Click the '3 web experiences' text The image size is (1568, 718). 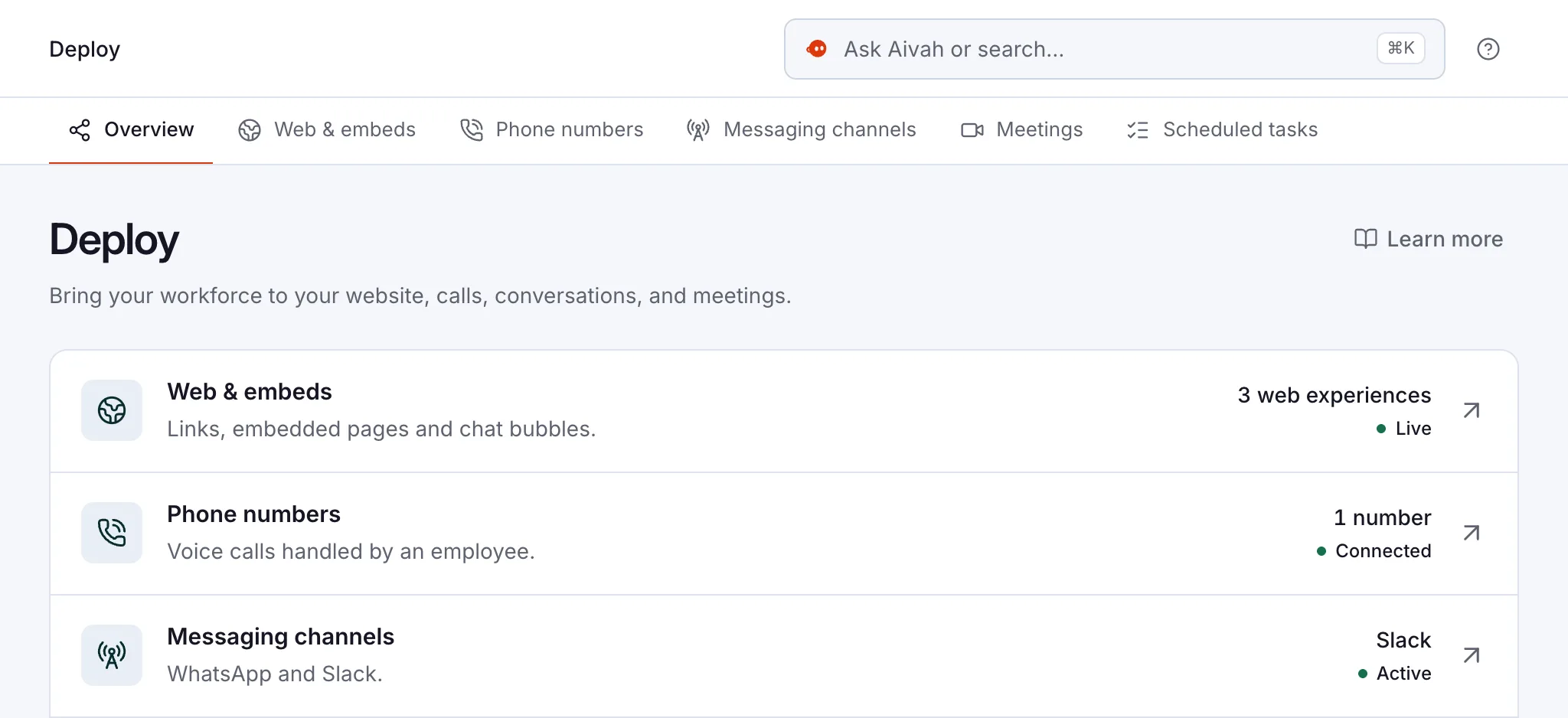click(x=1334, y=395)
